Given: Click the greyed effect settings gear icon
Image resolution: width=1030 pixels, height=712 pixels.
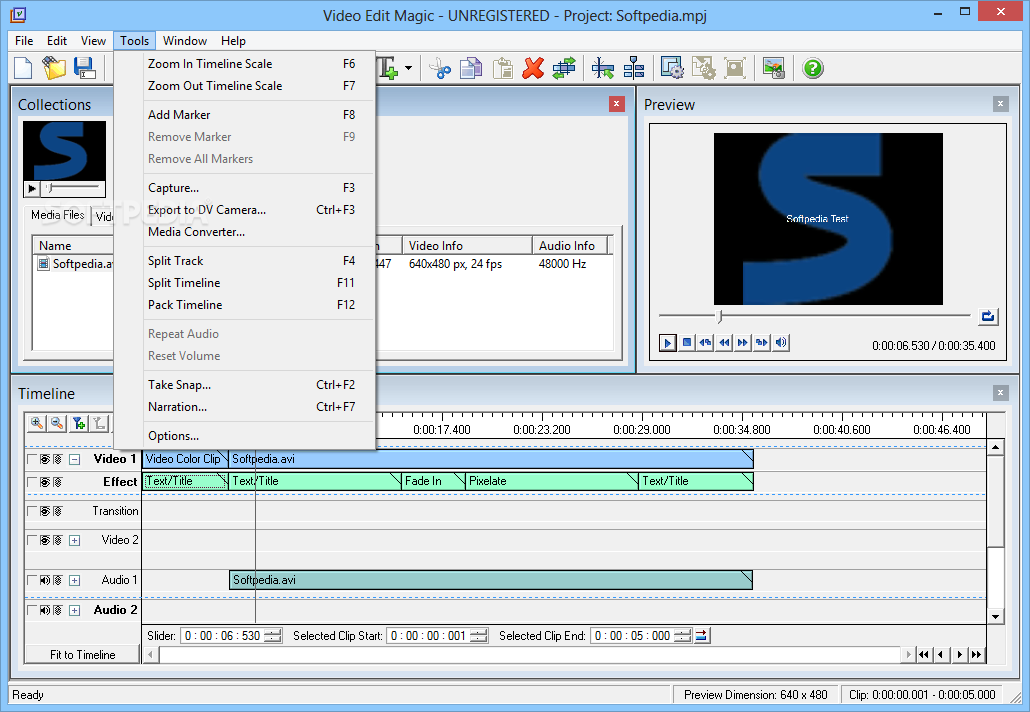Looking at the screenshot, I should 704,68.
